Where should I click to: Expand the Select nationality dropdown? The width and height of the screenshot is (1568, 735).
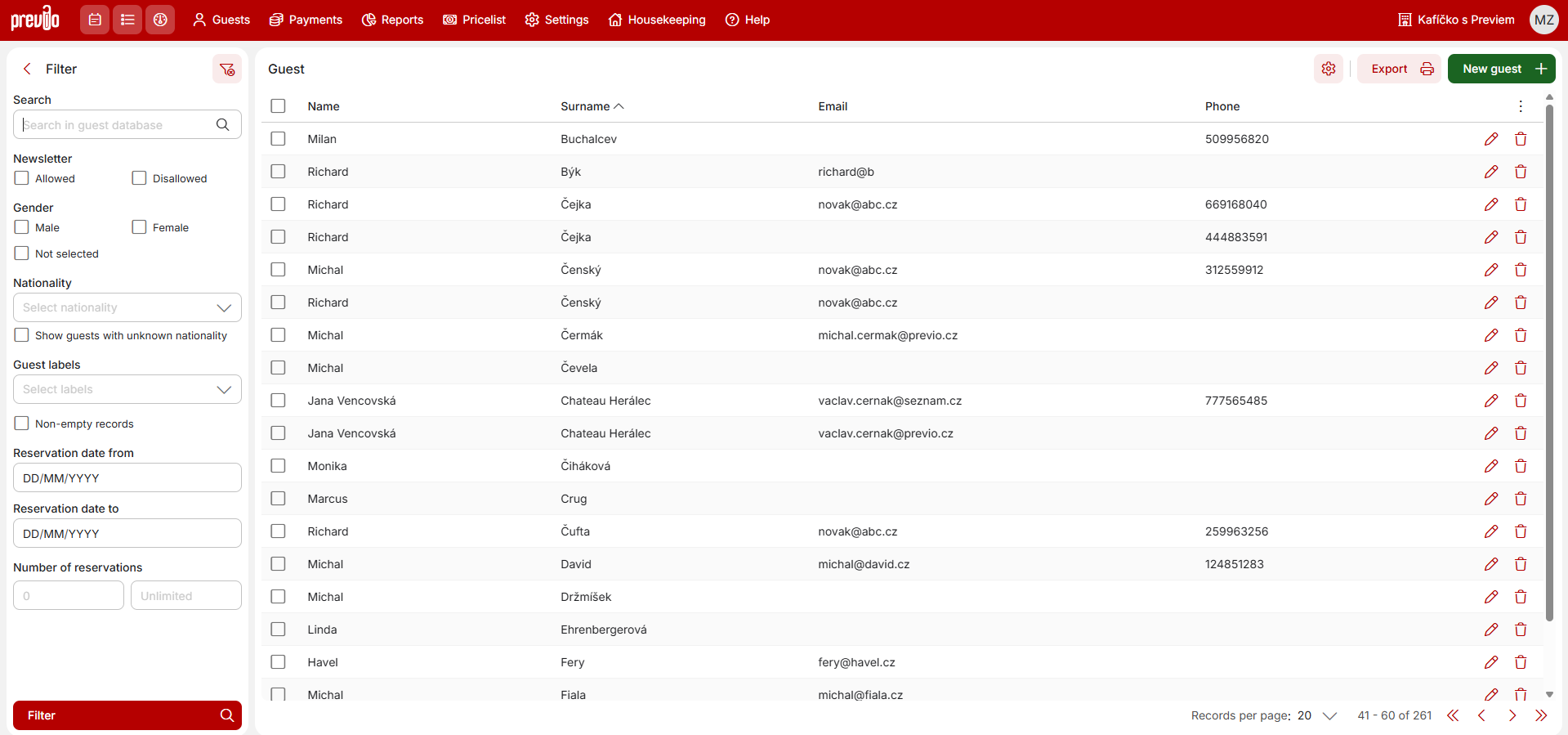pos(127,307)
